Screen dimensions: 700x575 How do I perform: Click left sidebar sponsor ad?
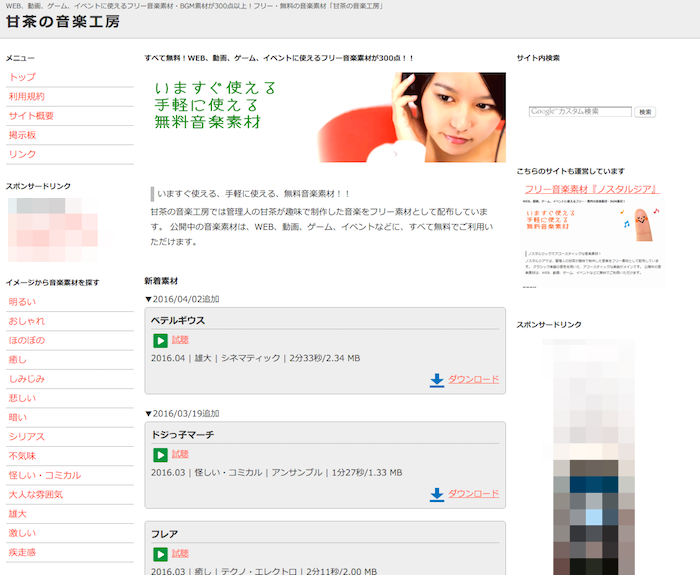coord(53,230)
